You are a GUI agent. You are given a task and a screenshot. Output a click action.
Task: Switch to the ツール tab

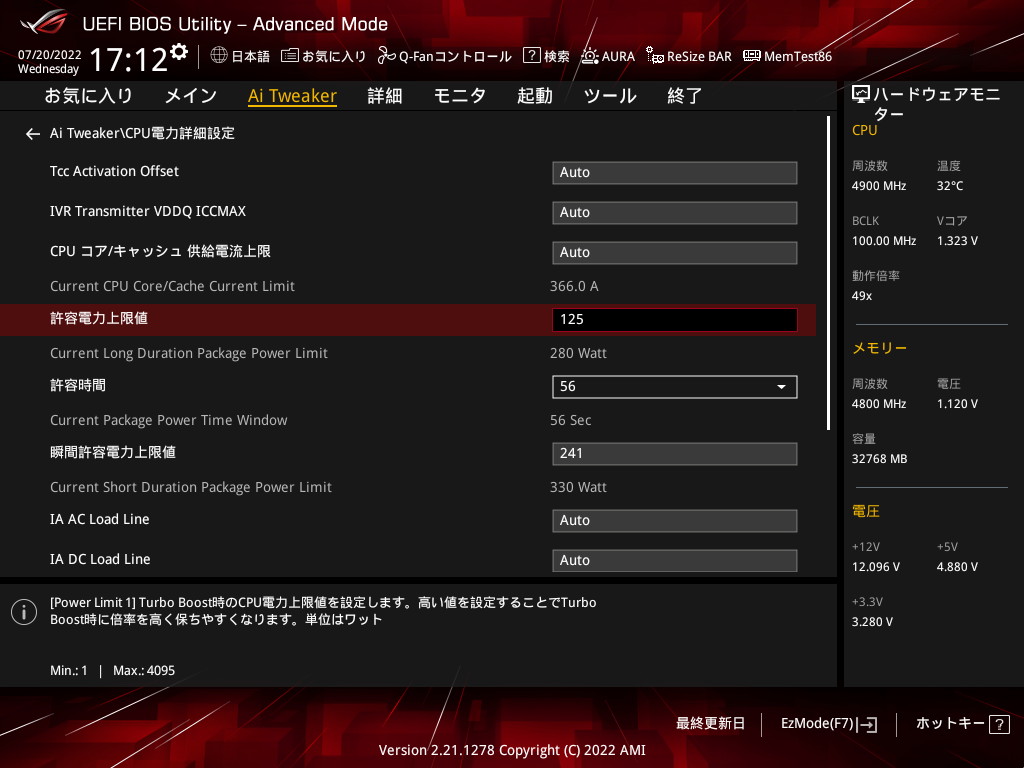(610, 96)
